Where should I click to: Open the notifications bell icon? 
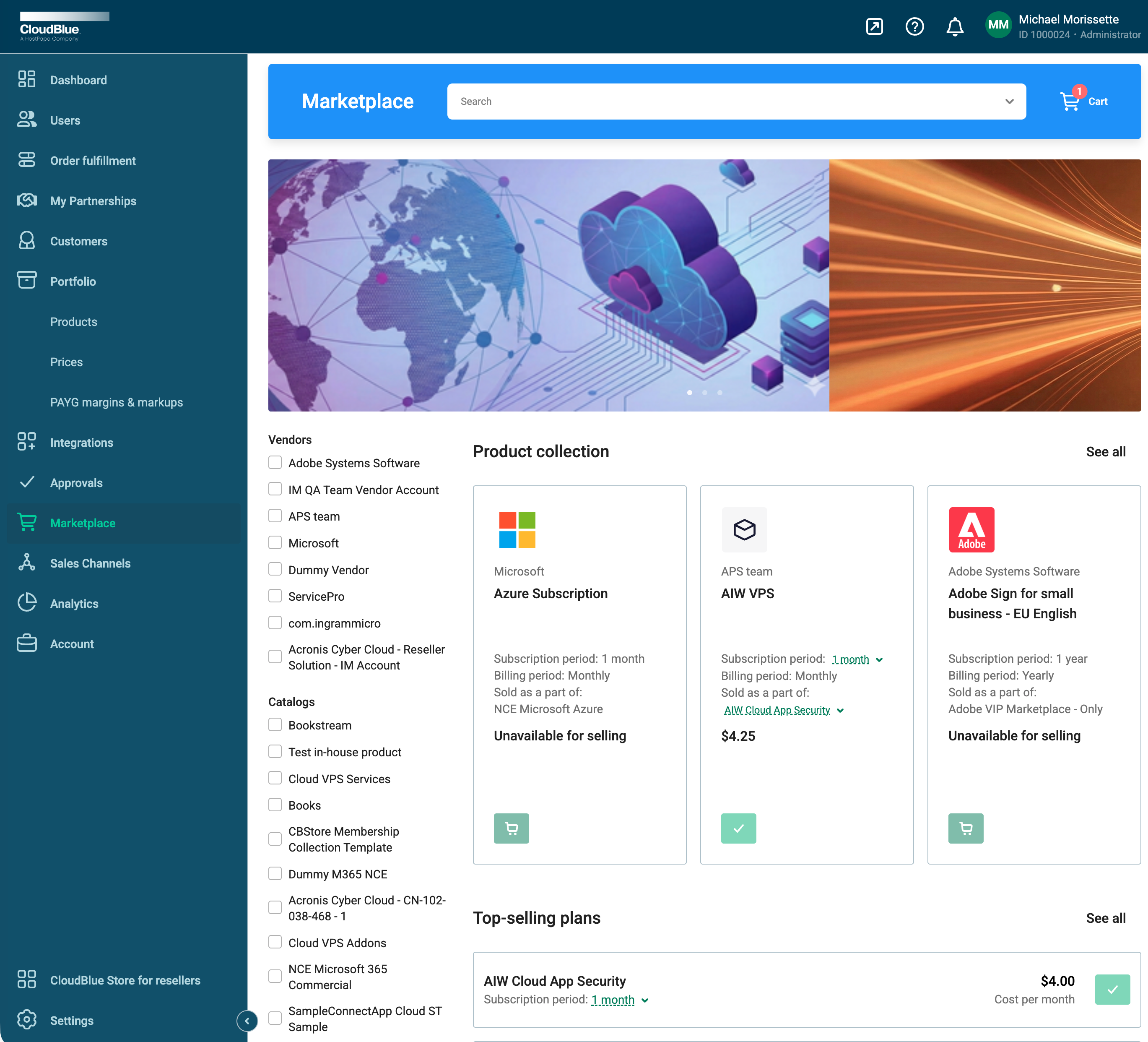click(x=954, y=27)
